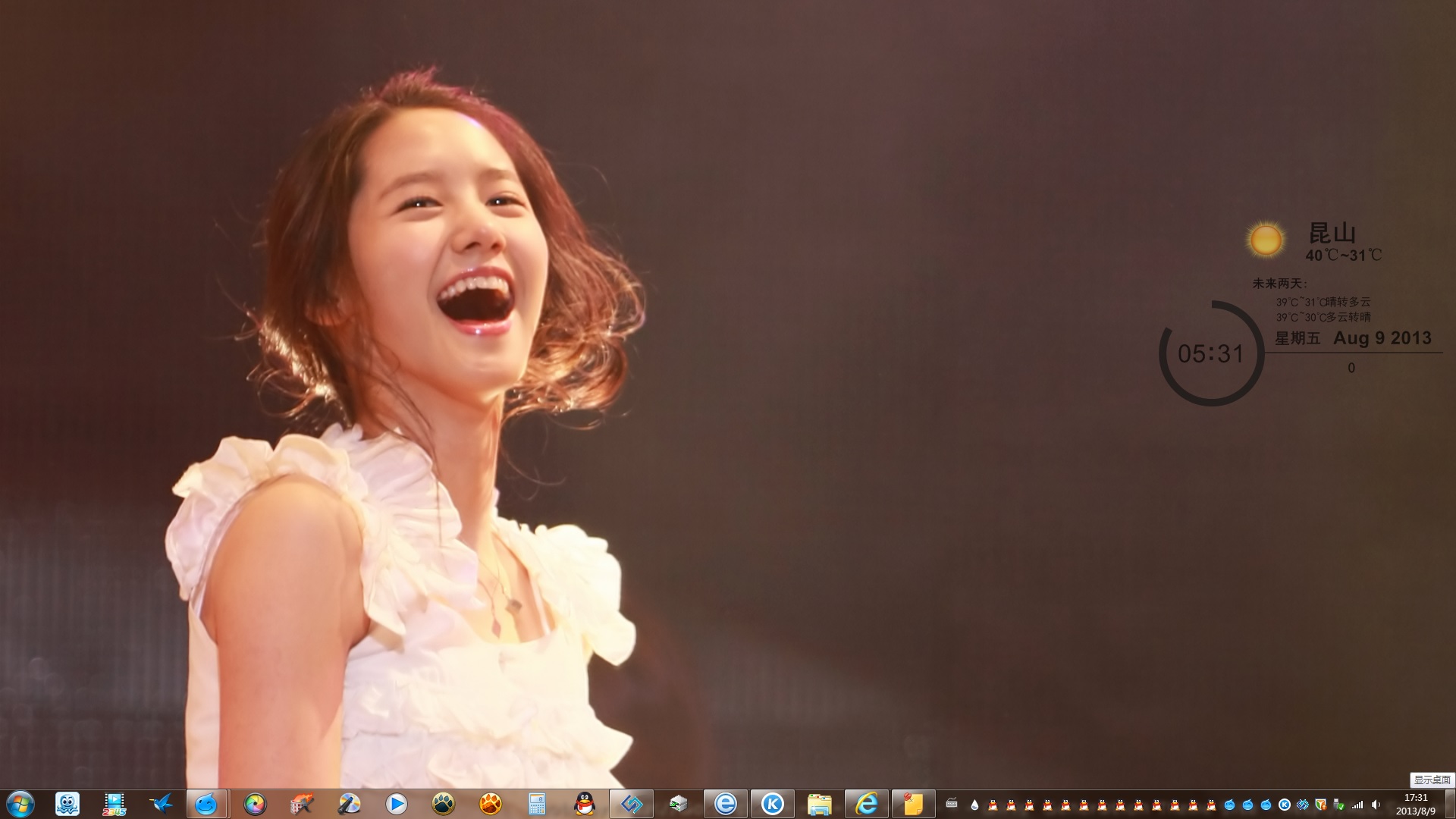Switch to the blue winking smiley app
This screenshot has width=1456, height=819.
pos(206,804)
